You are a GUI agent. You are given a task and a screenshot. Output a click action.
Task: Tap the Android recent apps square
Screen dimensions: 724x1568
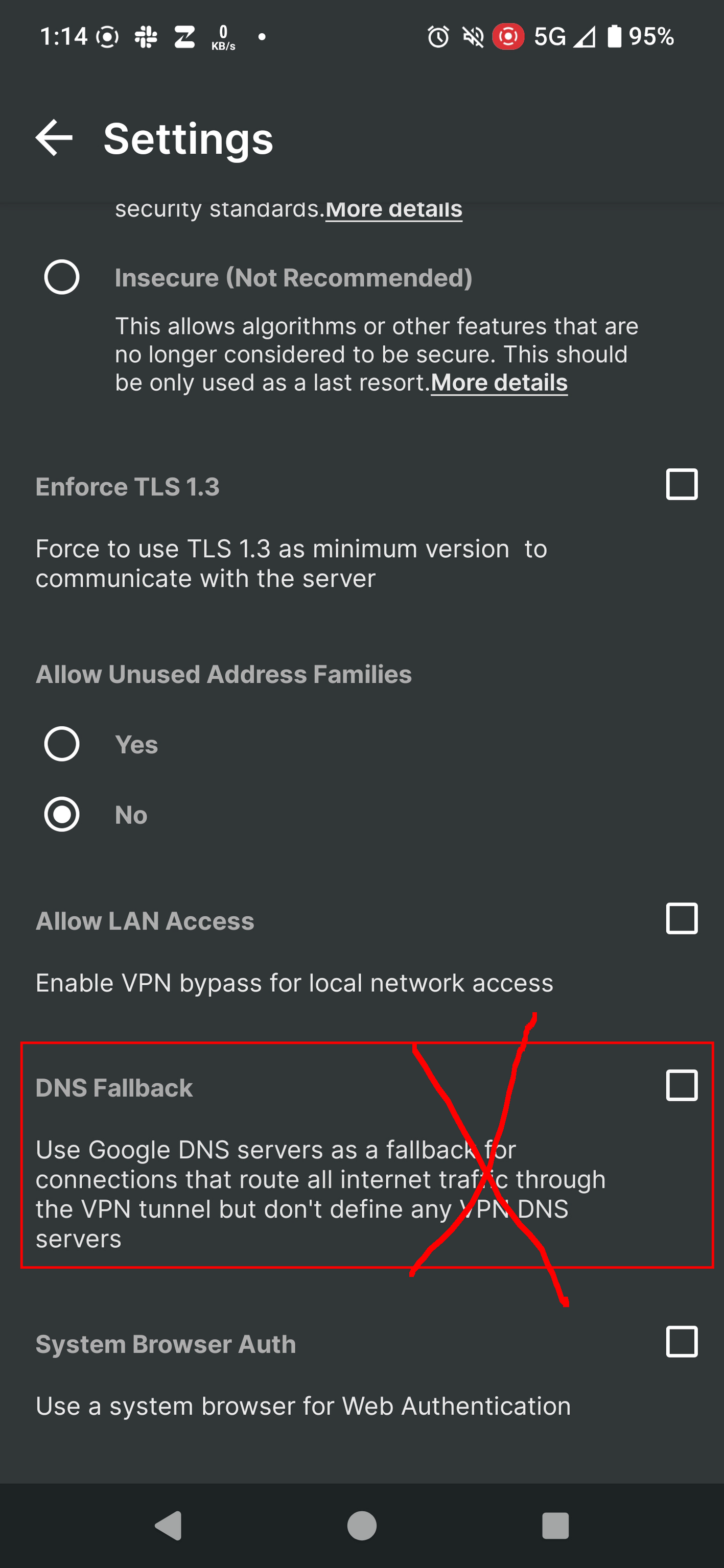click(x=555, y=1526)
